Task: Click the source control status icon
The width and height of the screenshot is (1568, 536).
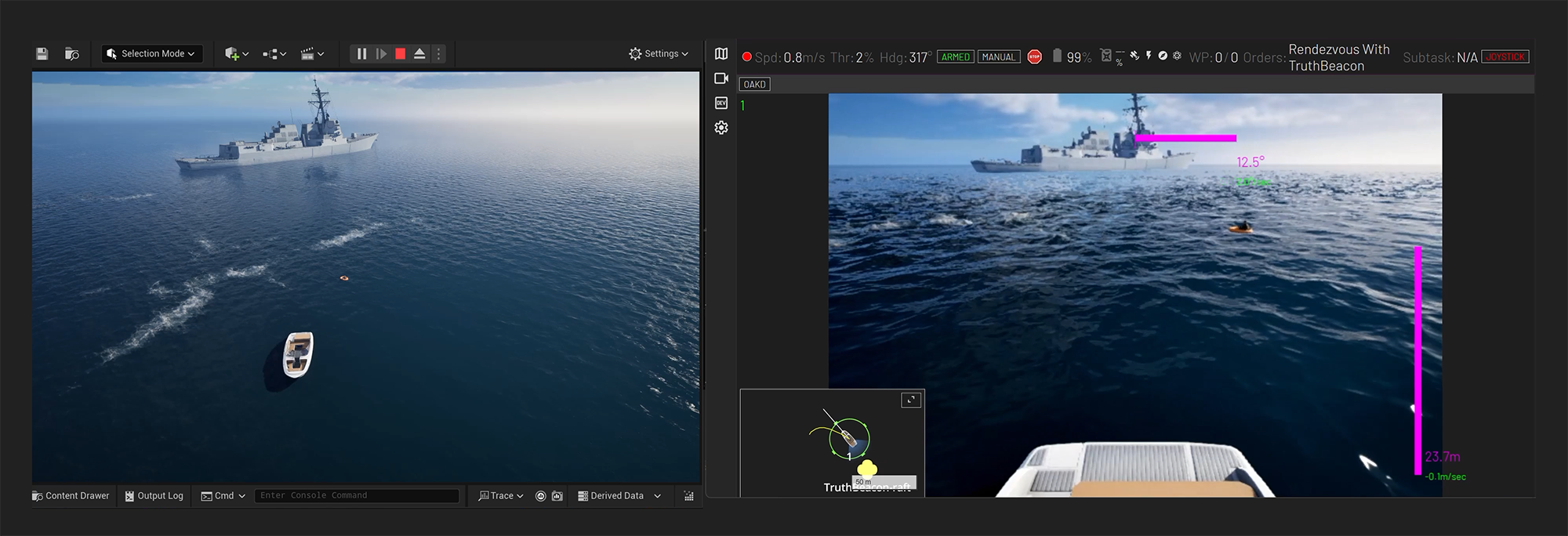Action: click(689, 496)
